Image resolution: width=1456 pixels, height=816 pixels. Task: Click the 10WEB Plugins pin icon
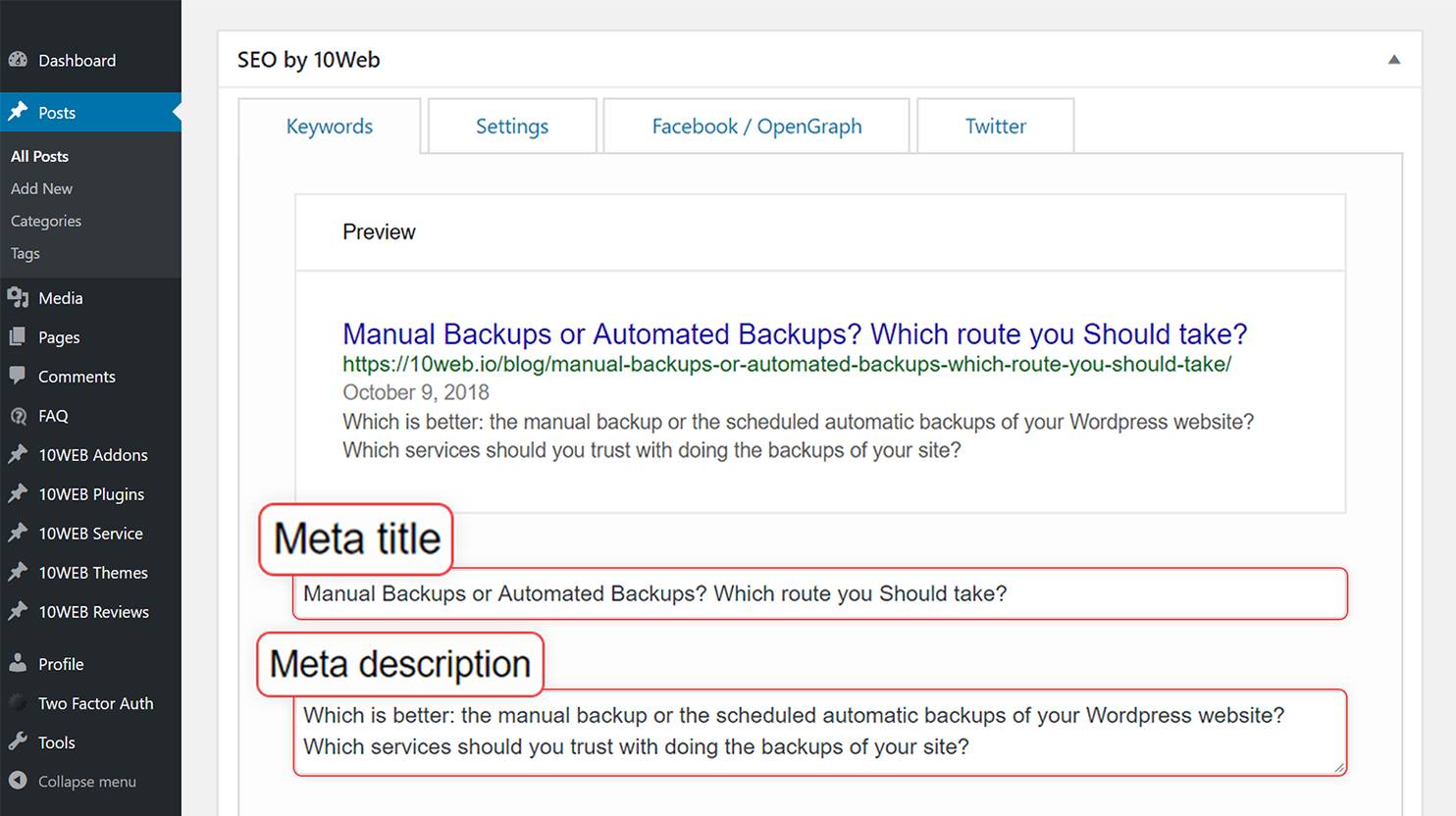(18, 493)
